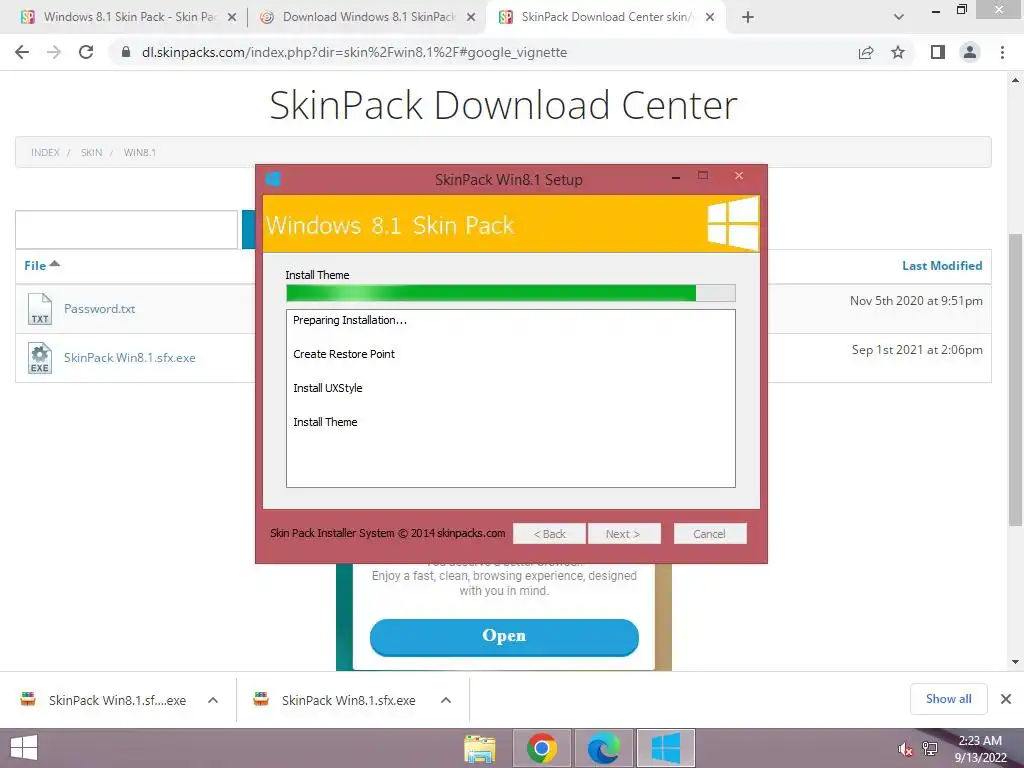Image resolution: width=1024 pixels, height=768 pixels.
Task: Select 'Create Restore Point' log line
Action: pos(344,354)
